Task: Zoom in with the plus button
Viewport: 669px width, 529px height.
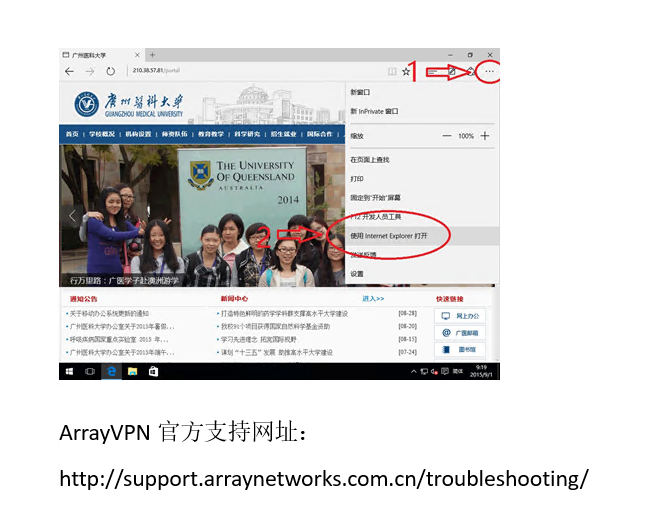Action: (485, 136)
